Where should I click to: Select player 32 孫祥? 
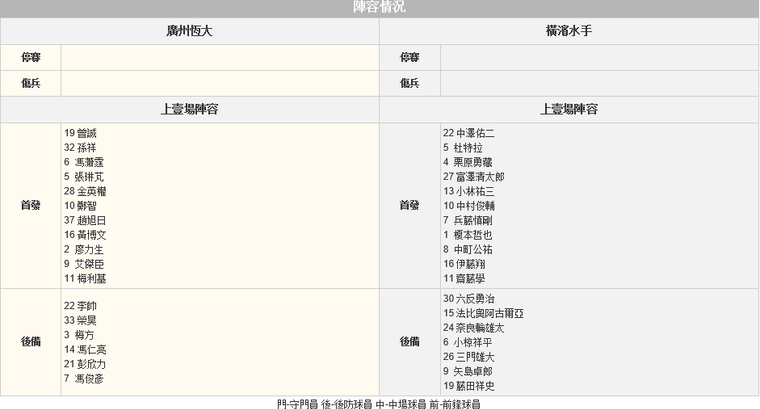click(x=80, y=147)
